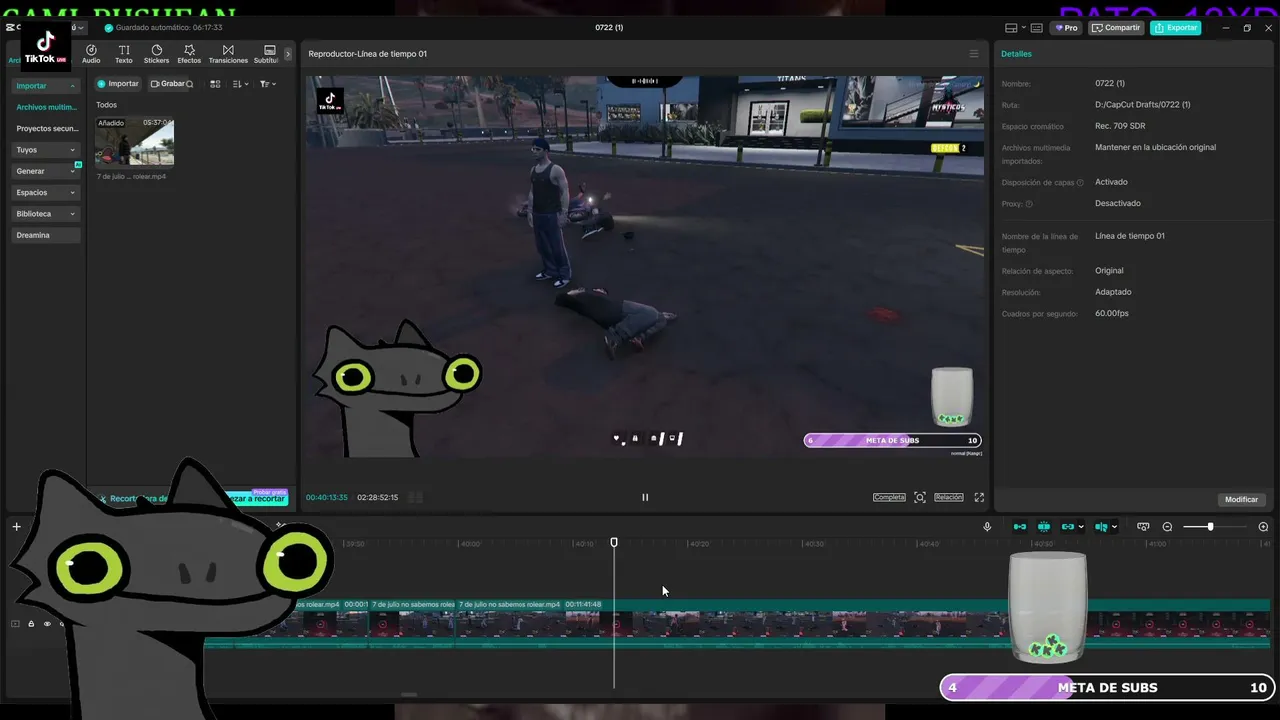Image resolution: width=1280 pixels, height=720 pixels.
Task: Click the Compartir share button
Action: click(1116, 28)
